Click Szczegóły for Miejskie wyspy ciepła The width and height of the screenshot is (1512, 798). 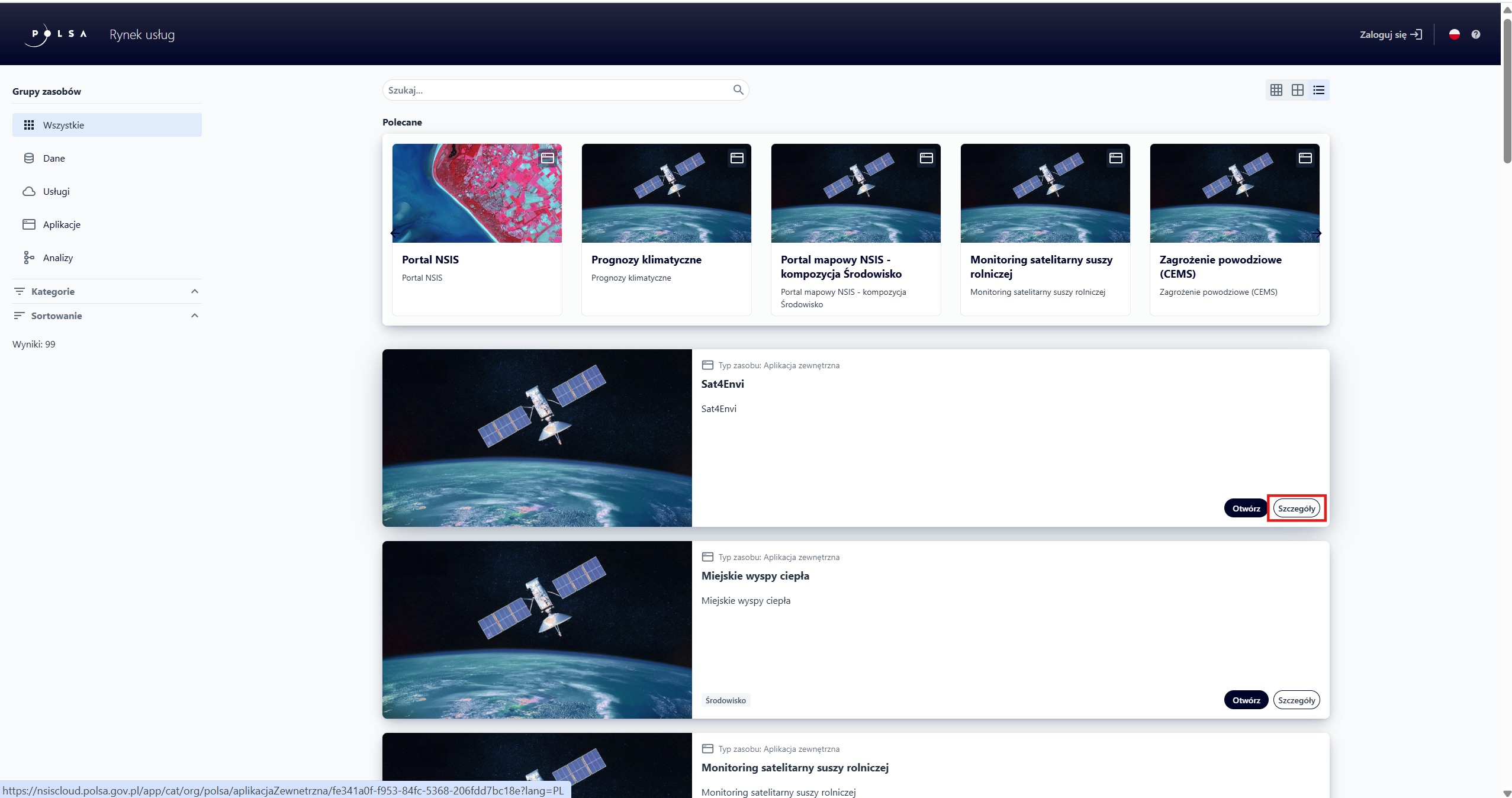(x=1297, y=700)
